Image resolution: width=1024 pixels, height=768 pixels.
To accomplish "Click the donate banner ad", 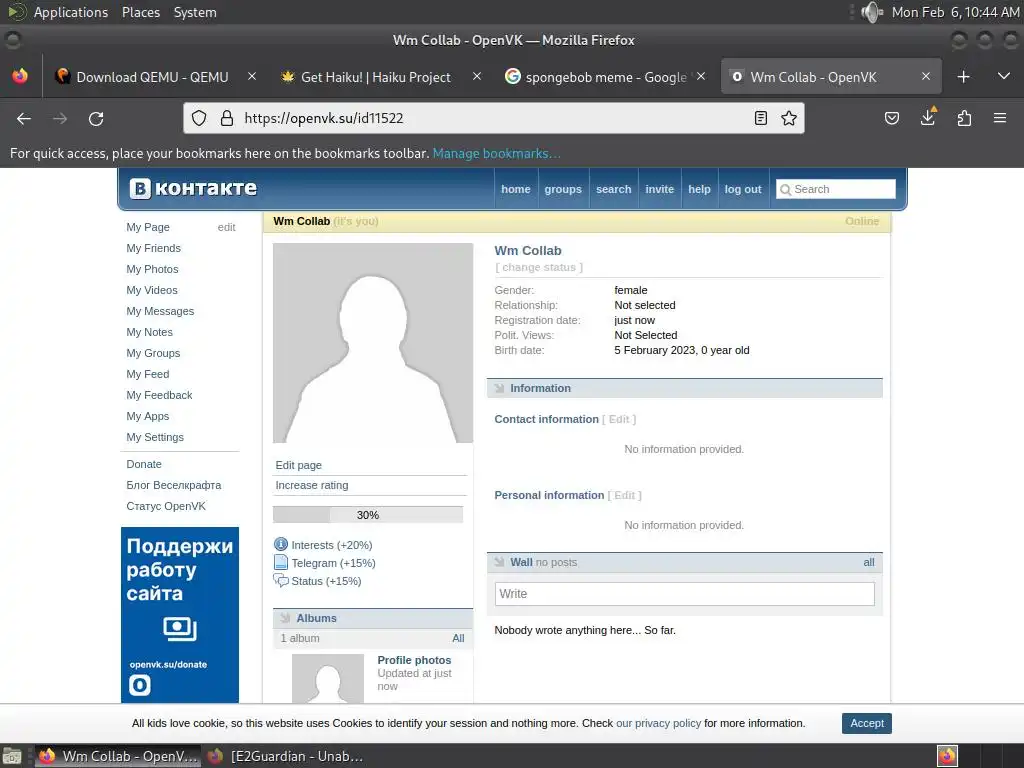I will [x=180, y=615].
